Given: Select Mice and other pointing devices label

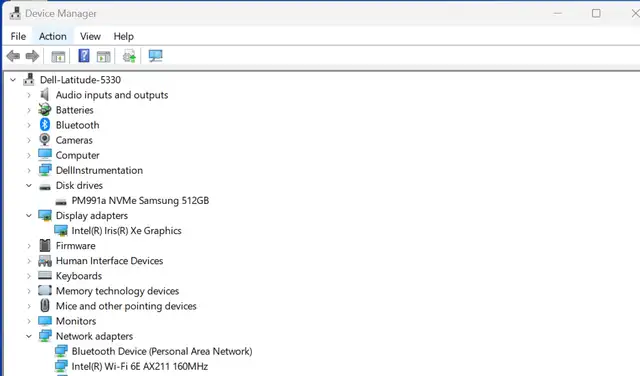Looking at the screenshot, I should 126,306.
